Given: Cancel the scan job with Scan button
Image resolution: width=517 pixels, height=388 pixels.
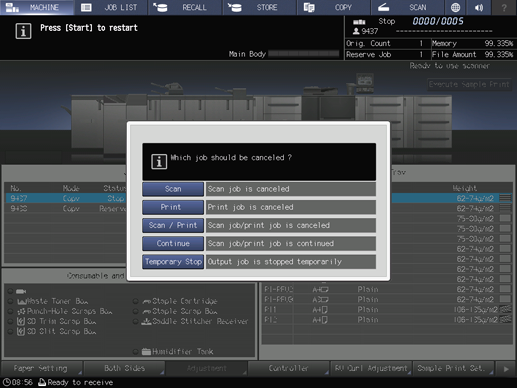Looking at the screenshot, I should click(173, 189).
